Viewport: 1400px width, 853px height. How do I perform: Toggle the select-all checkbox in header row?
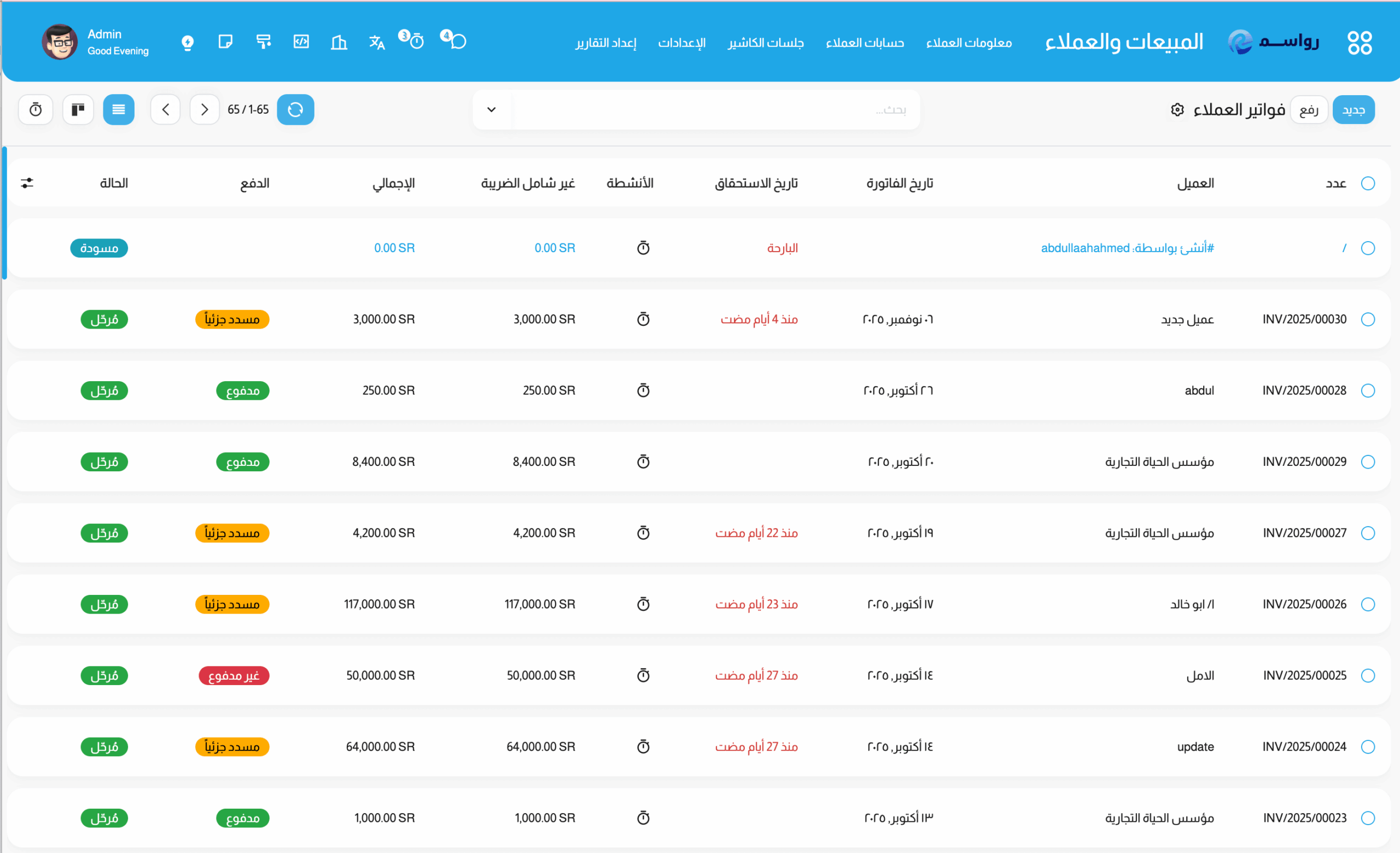click(1368, 183)
